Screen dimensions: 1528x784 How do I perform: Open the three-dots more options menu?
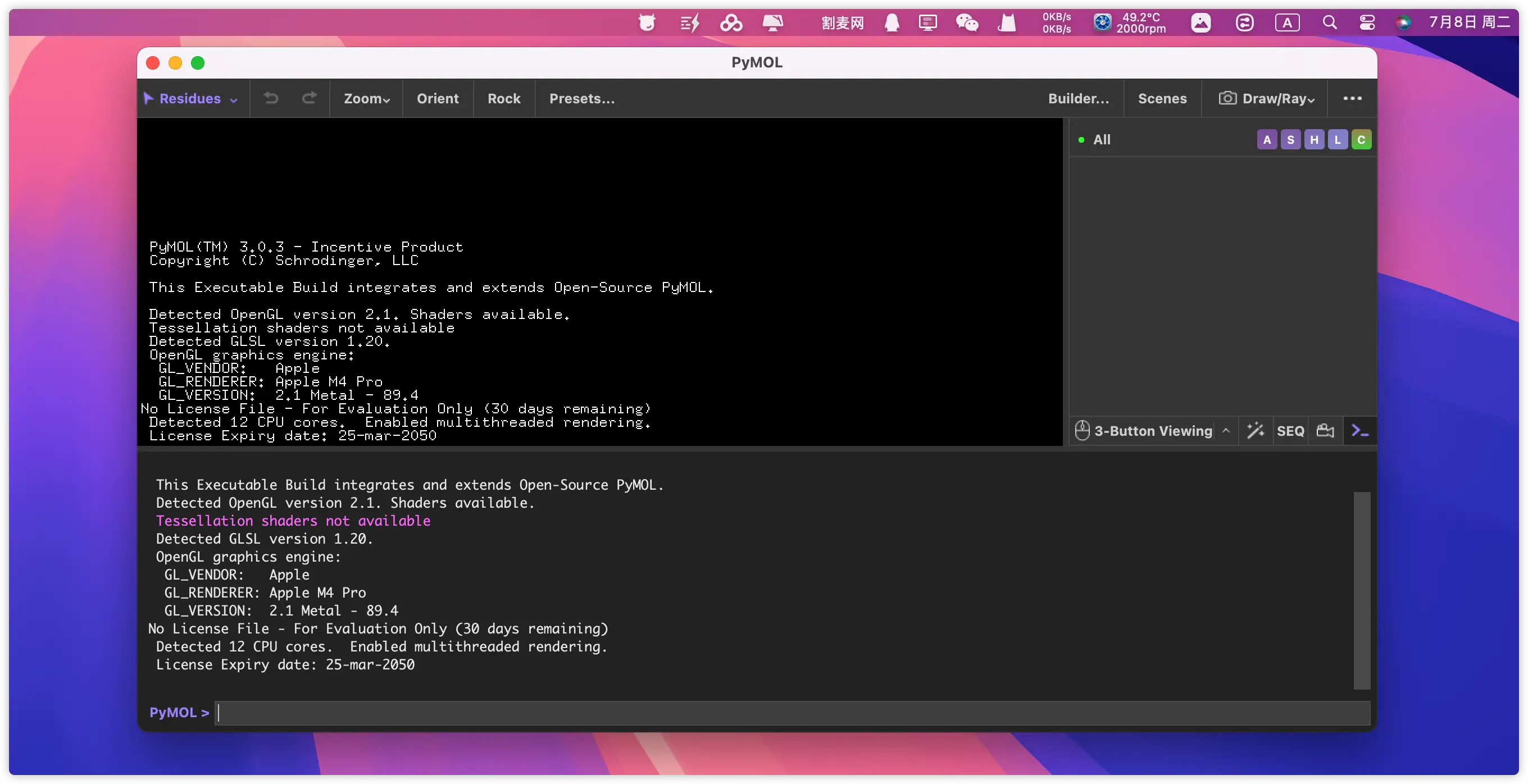tap(1352, 98)
